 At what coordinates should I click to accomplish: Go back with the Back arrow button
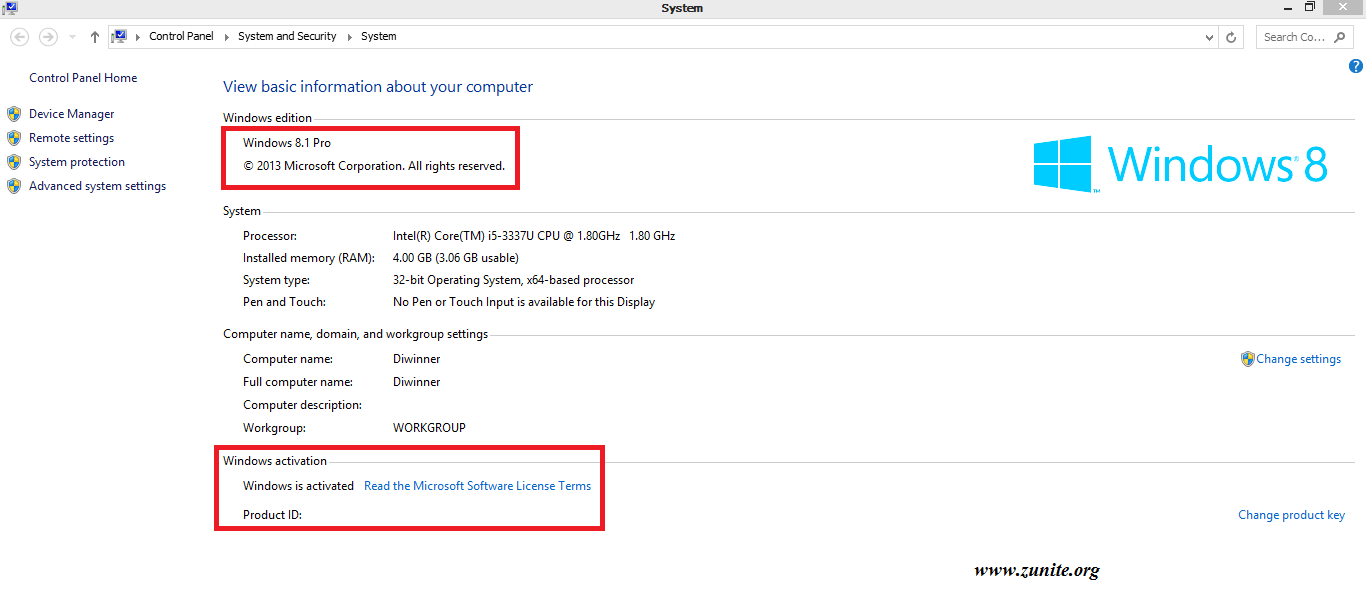18,37
